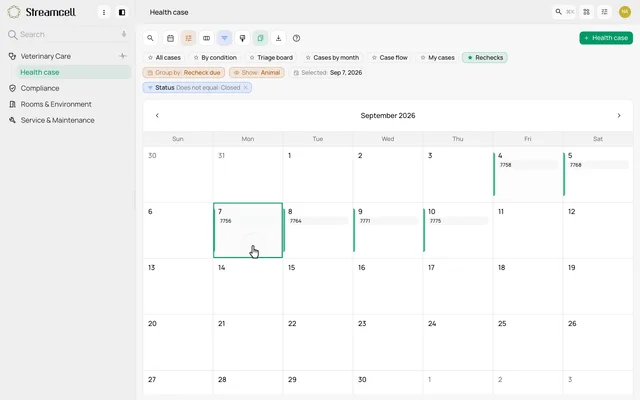The width and height of the screenshot is (640, 400).
Task: Toggle the favorite star on Case flow
Action: (374, 58)
